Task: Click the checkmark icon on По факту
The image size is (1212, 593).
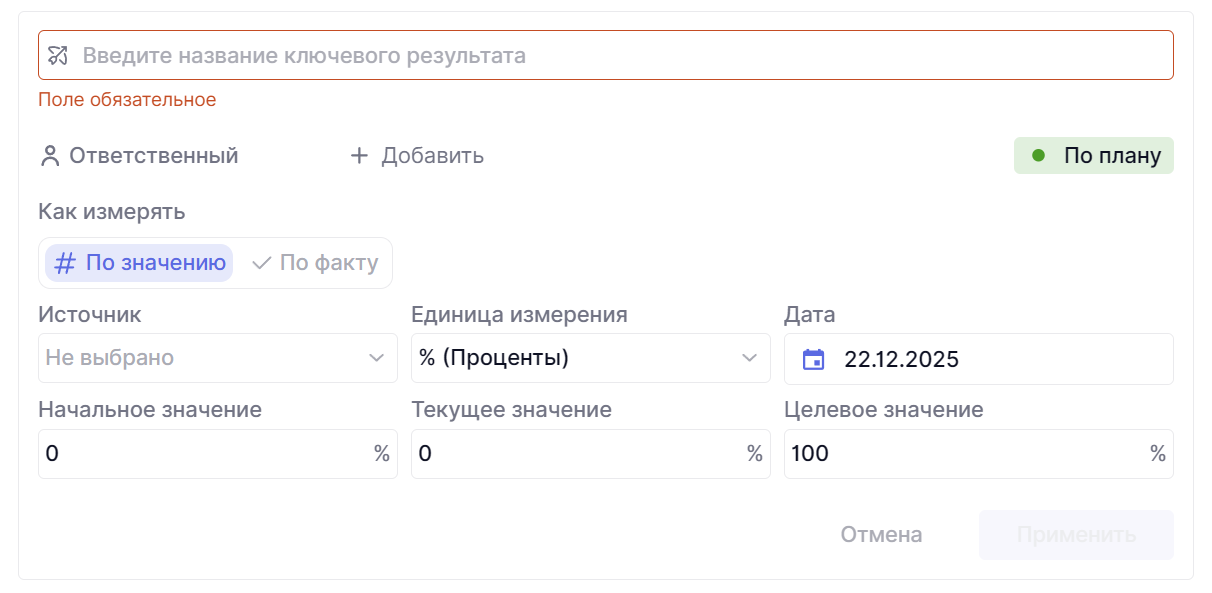Action: tap(262, 263)
